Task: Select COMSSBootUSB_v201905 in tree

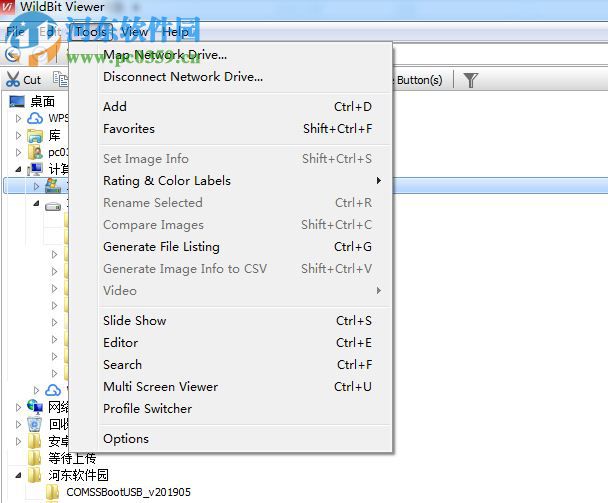Action: click(128, 492)
